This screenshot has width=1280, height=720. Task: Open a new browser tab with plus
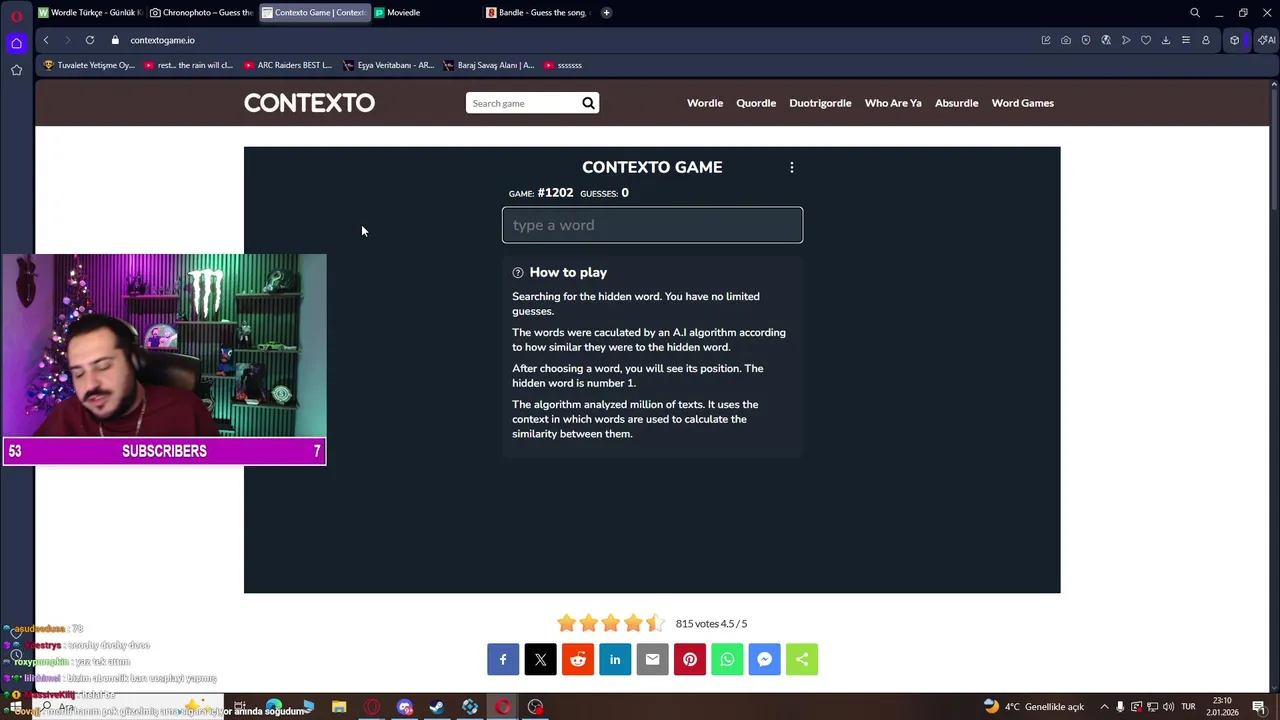pyautogui.click(x=606, y=13)
